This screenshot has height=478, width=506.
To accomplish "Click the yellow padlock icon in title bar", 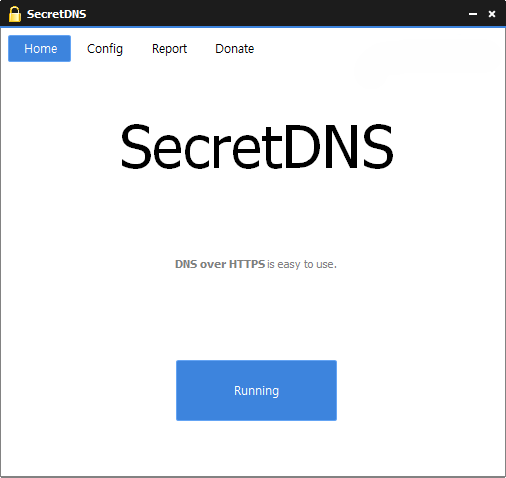I will (15, 14).
